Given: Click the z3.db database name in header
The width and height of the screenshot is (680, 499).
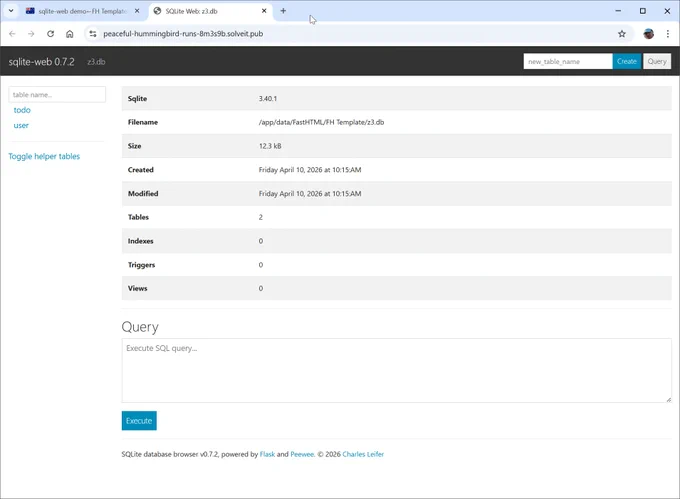Looking at the screenshot, I should [x=96, y=62].
